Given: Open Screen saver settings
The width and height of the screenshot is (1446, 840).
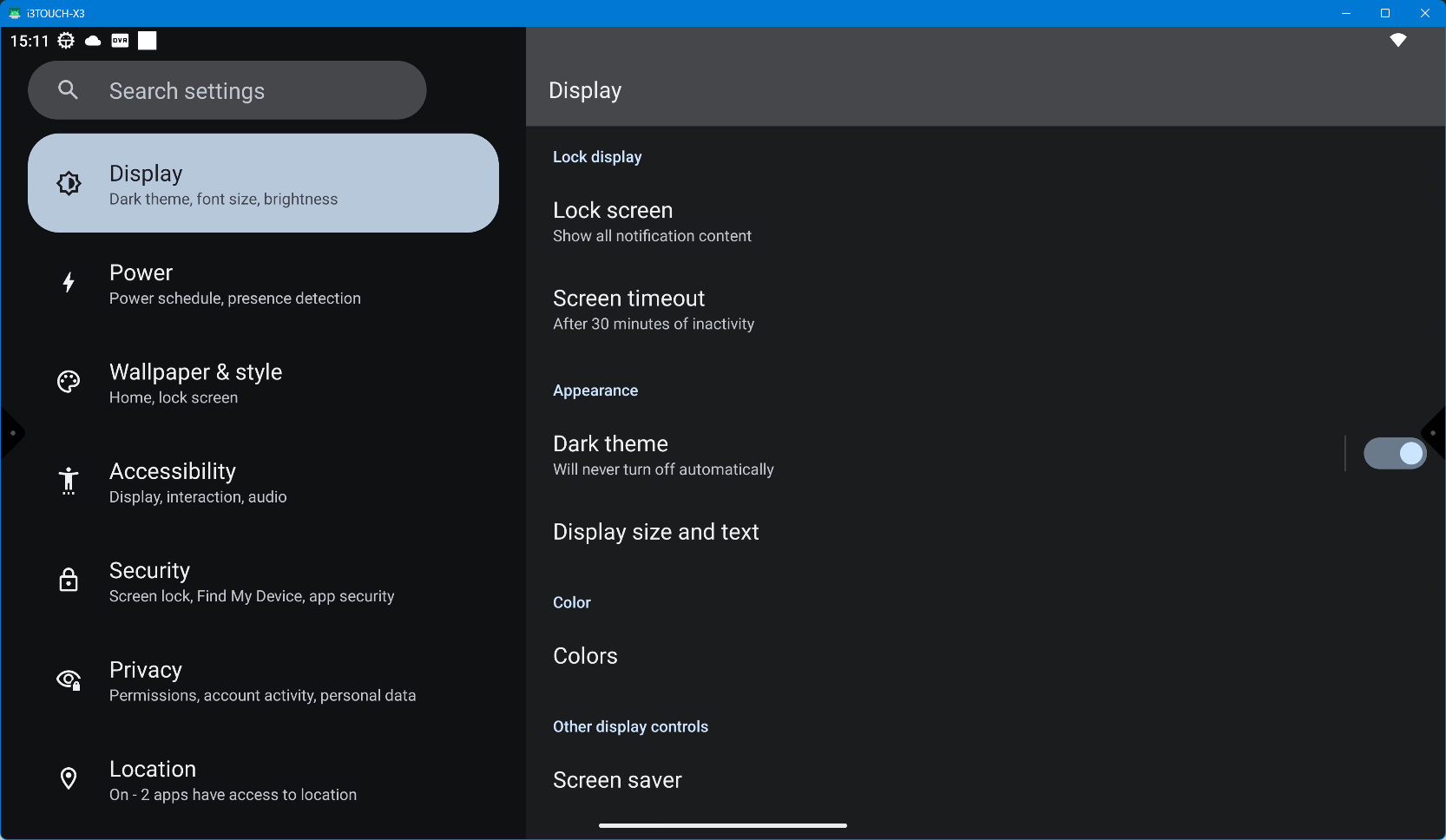Looking at the screenshot, I should [617, 780].
